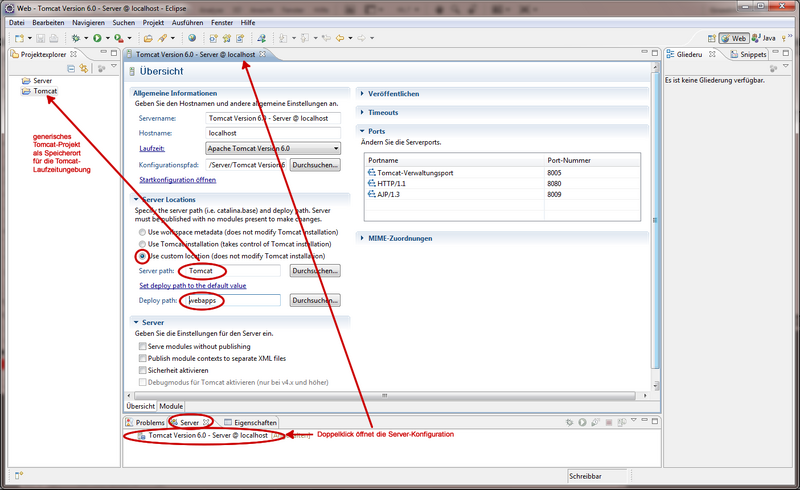The height and width of the screenshot is (490, 800).
Task: Click Durchsuchen next to Server path
Action: point(315,271)
